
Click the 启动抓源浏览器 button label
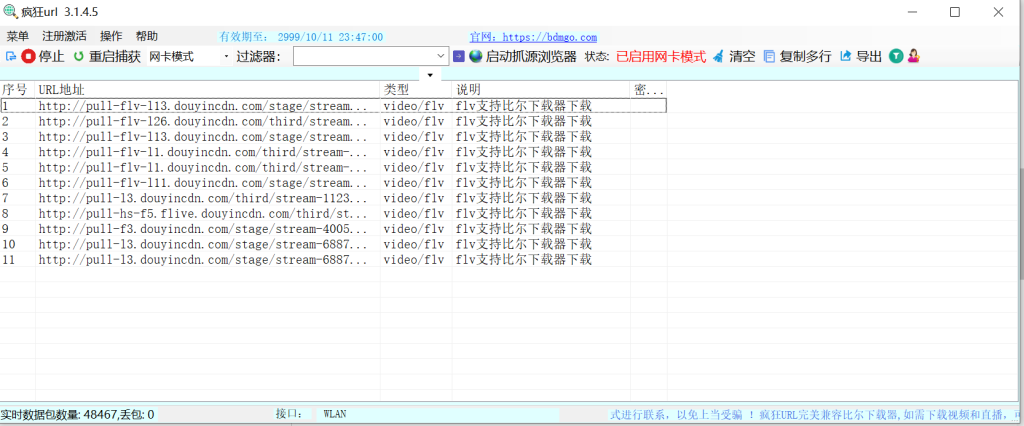[x=531, y=56]
